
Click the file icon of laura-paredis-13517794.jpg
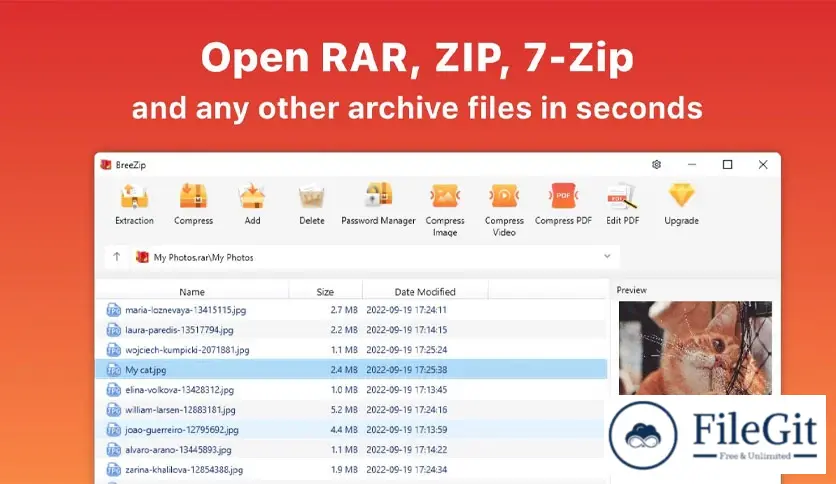coord(114,330)
